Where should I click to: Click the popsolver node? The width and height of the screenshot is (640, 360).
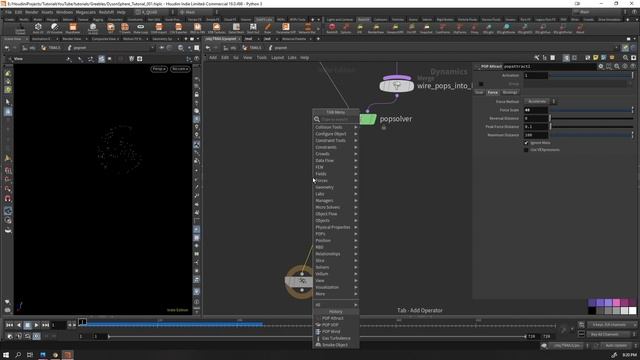pyautogui.click(x=368, y=119)
